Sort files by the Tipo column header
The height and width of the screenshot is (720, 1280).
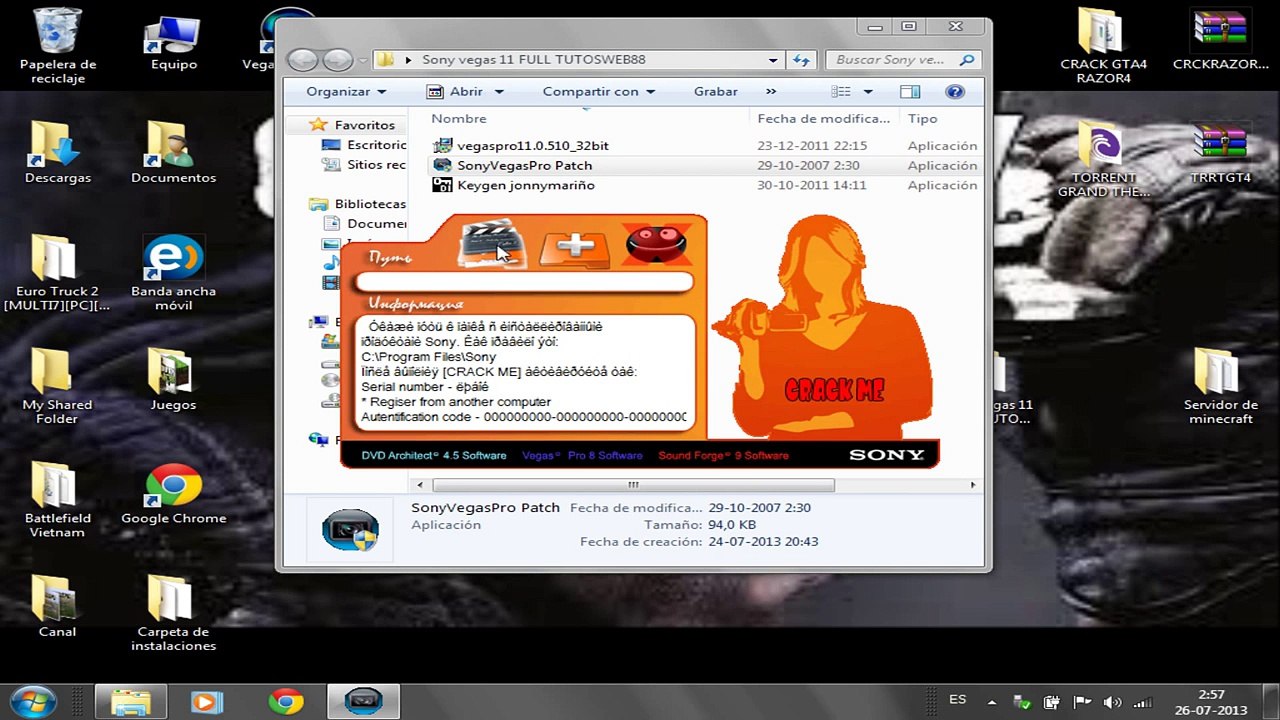(923, 119)
